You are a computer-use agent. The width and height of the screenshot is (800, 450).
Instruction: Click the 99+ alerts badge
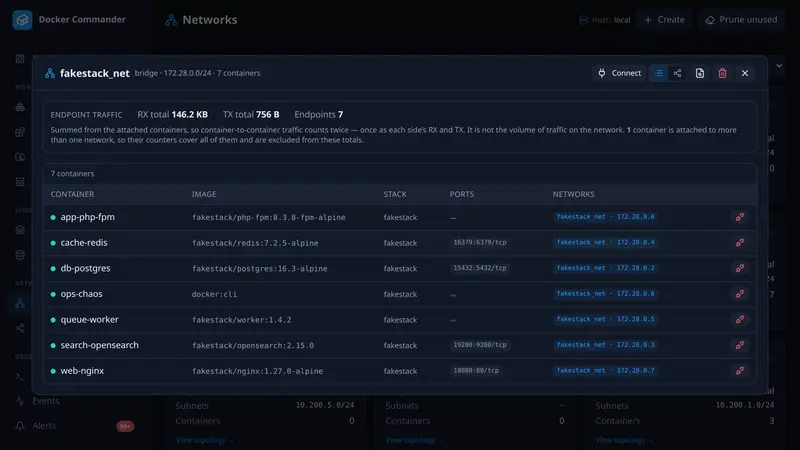(x=125, y=426)
